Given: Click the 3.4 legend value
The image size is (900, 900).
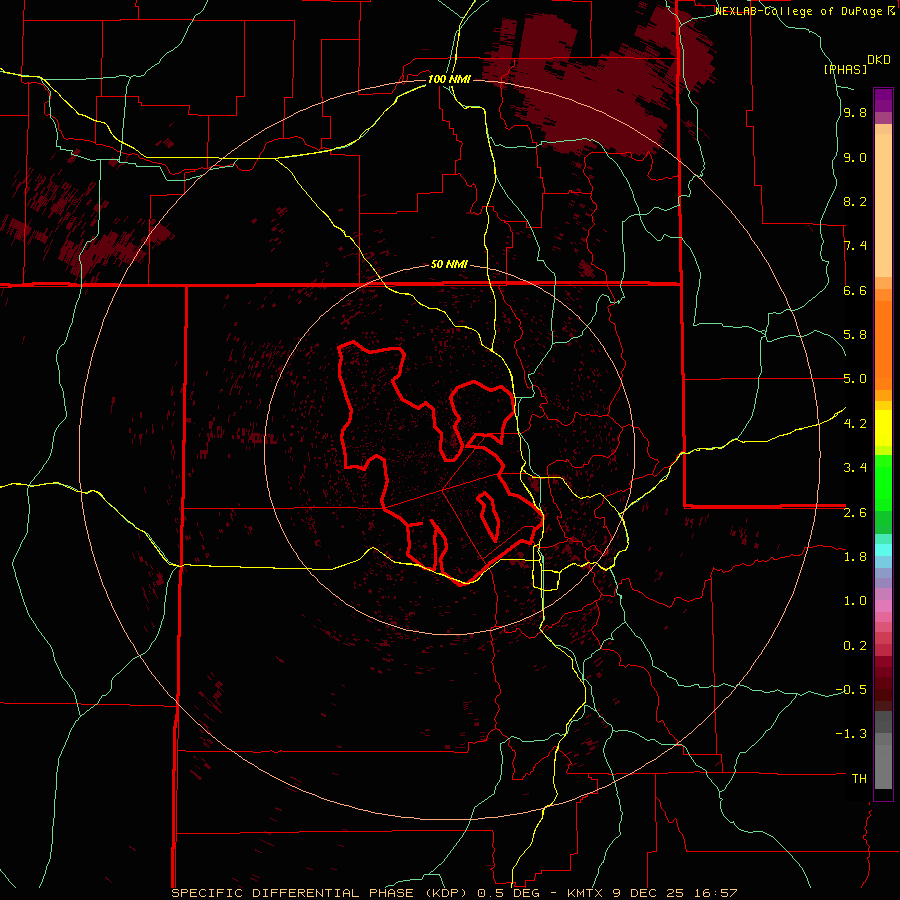Looking at the screenshot, I should pyautogui.click(x=855, y=468).
